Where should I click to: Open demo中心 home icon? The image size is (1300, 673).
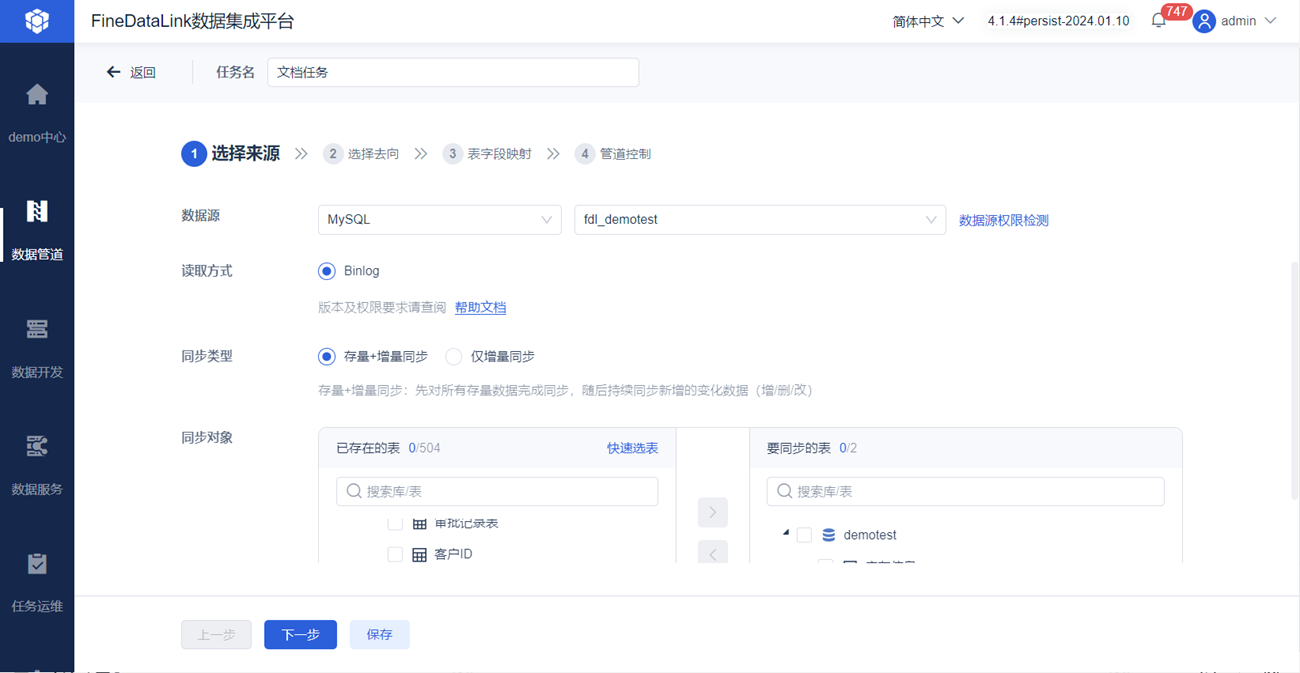click(37, 95)
